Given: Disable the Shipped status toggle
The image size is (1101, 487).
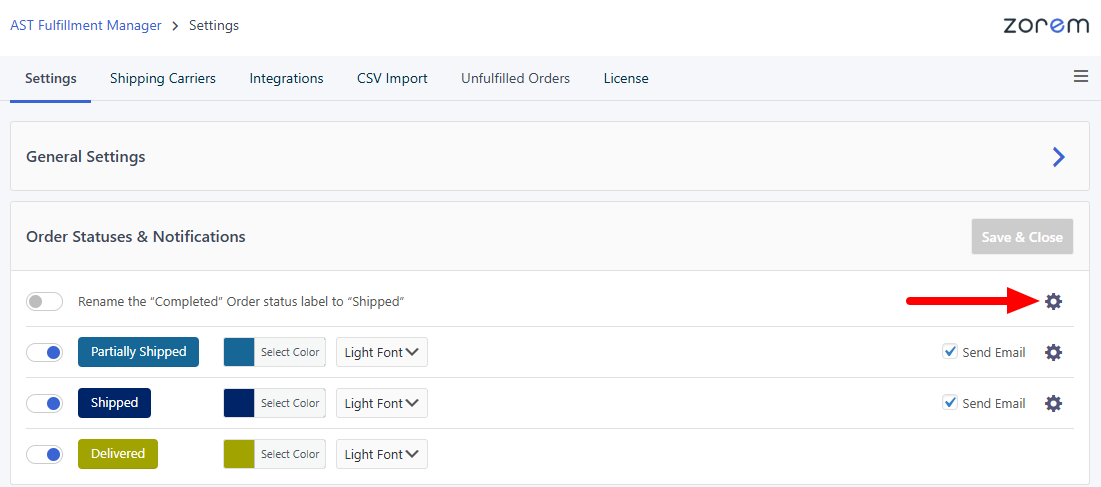Looking at the screenshot, I should [44, 403].
